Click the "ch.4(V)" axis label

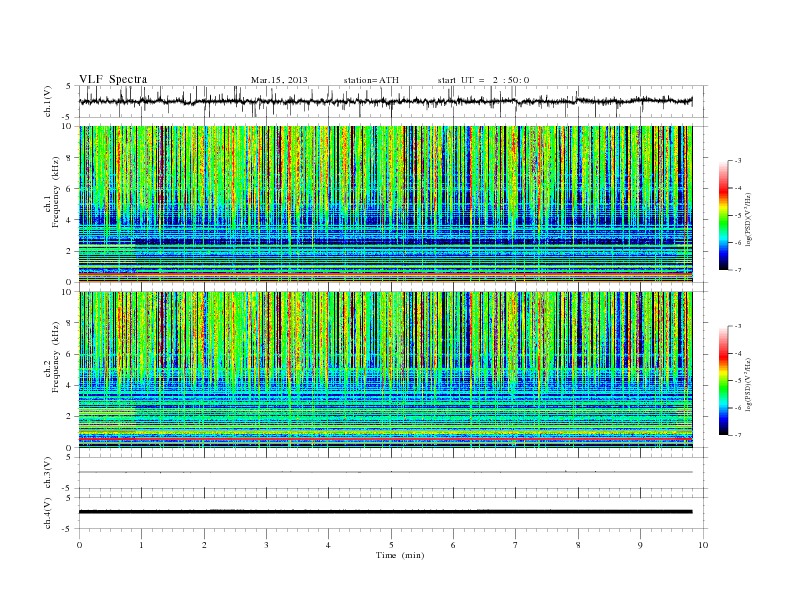click(48, 513)
